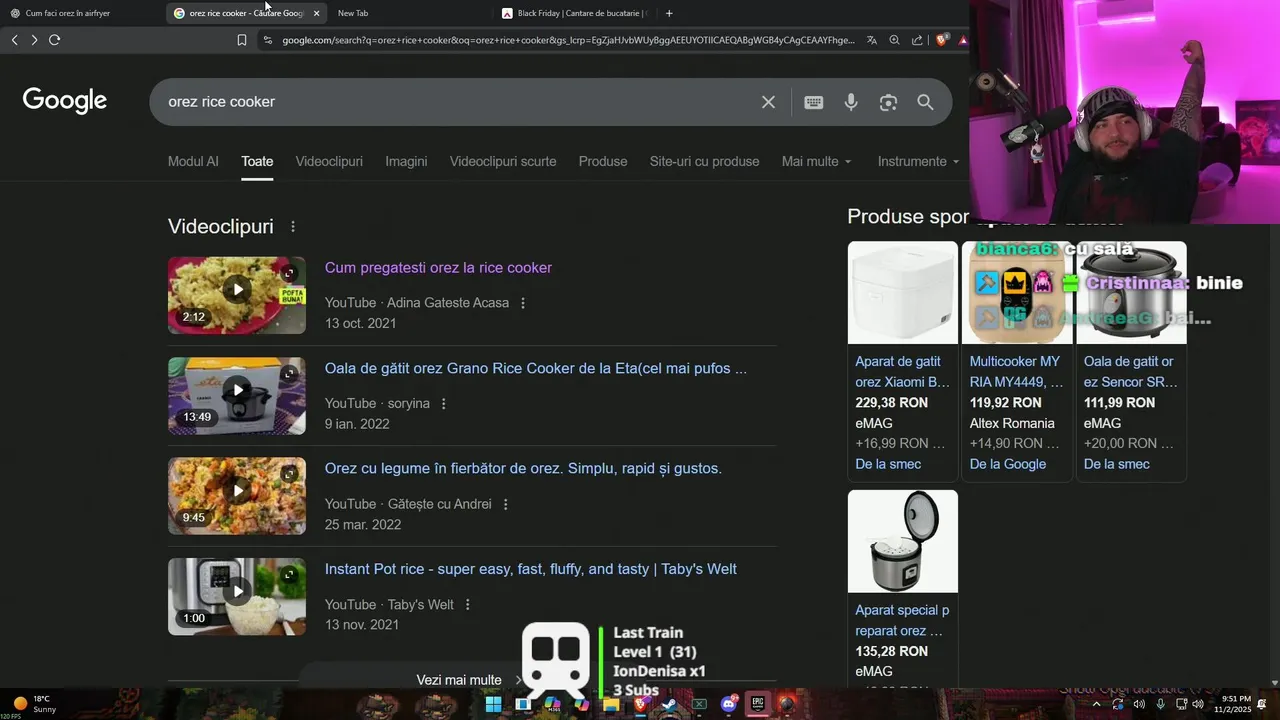Open Brave browser icon in taskbar

[x=640, y=705]
